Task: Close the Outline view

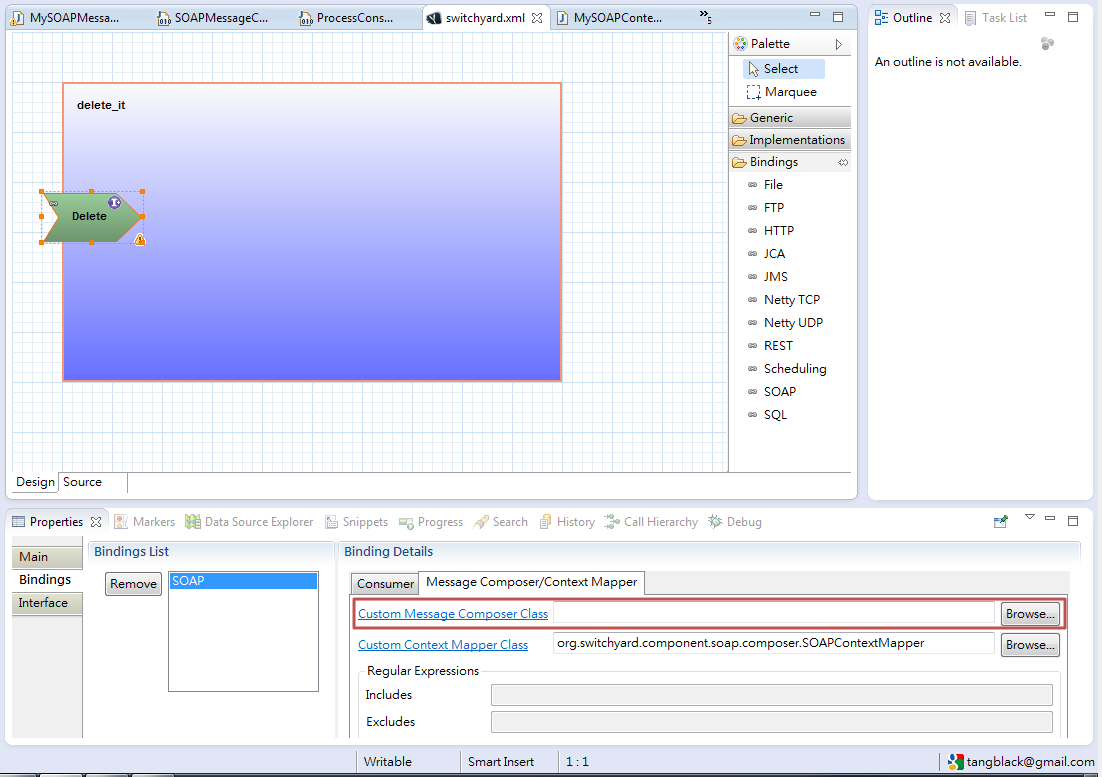Action: pyautogui.click(x=945, y=18)
